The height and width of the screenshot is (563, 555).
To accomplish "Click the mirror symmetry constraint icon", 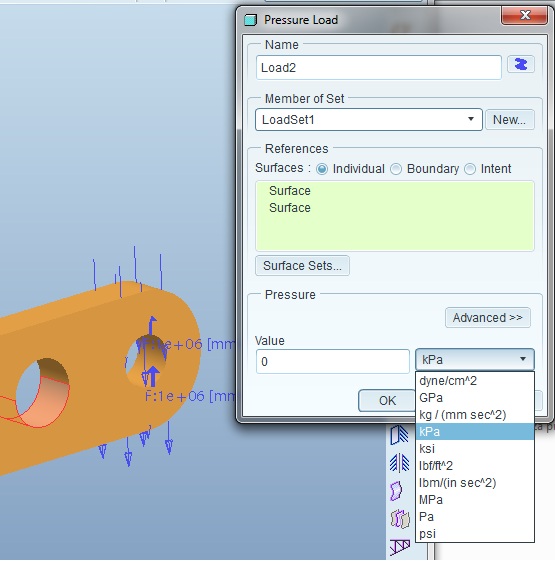I will (399, 462).
